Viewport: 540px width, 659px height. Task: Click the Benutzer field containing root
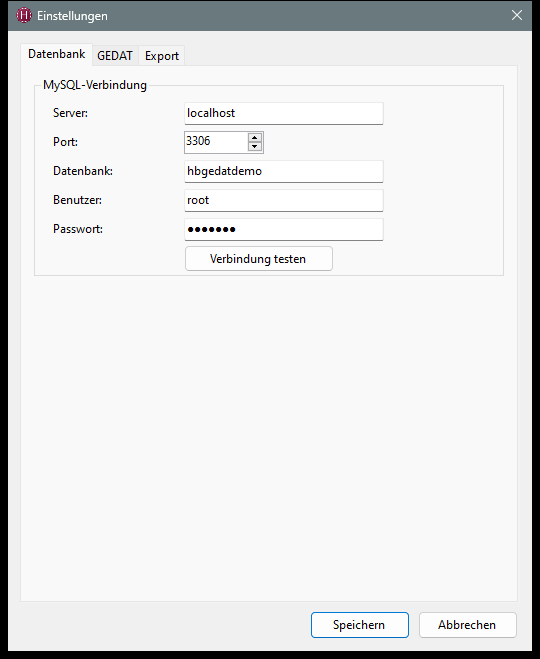tap(284, 200)
